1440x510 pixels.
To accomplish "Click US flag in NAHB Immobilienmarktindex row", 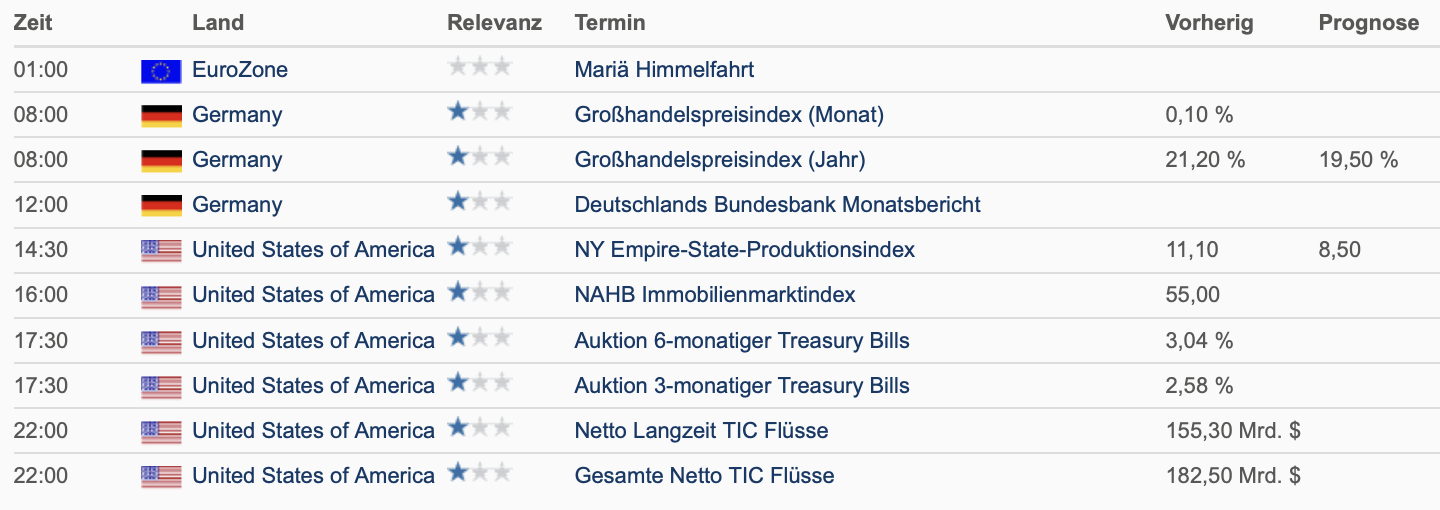I will pyautogui.click(x=161, y=295).
